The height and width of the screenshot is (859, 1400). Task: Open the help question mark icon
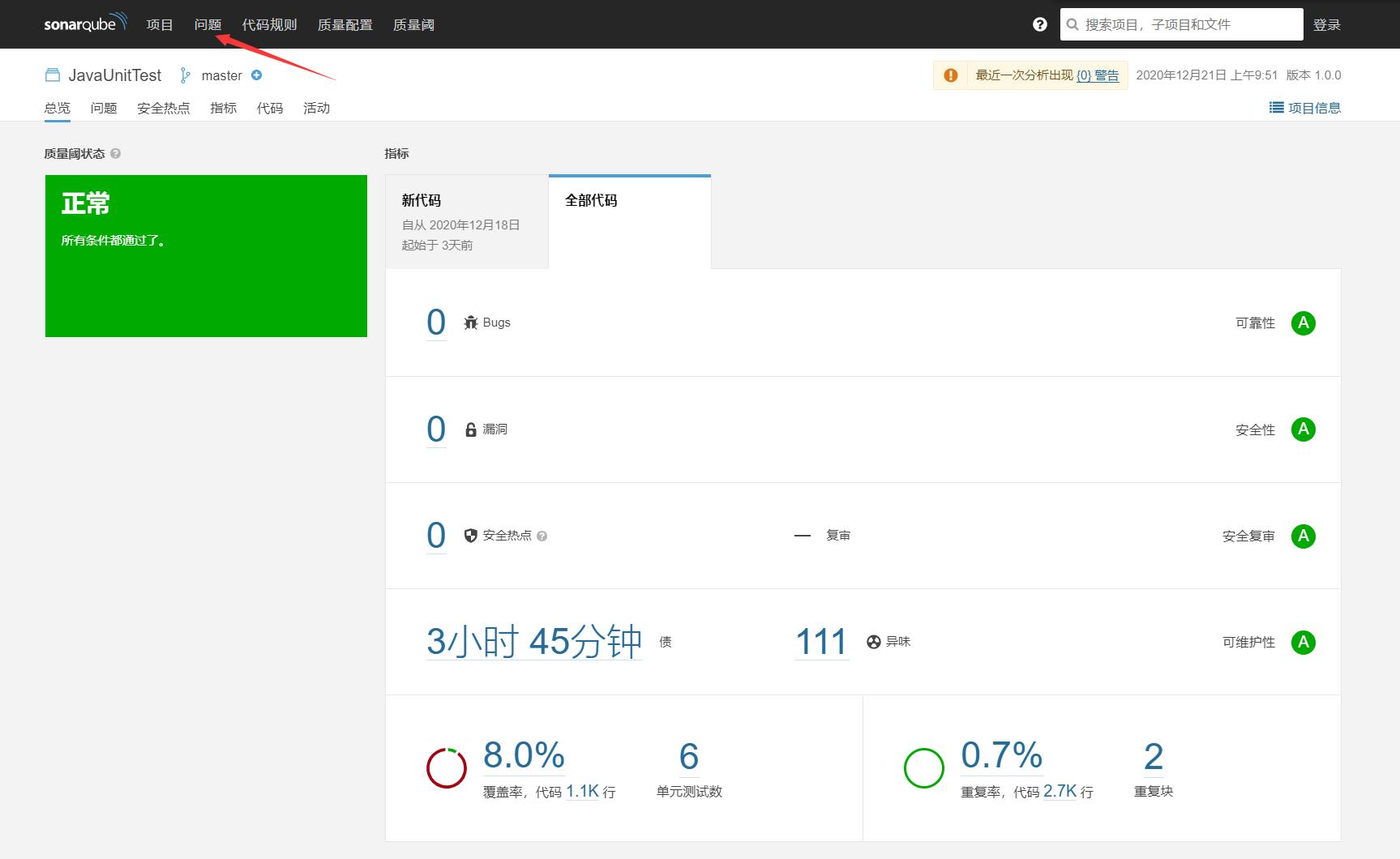(1040, 25)
